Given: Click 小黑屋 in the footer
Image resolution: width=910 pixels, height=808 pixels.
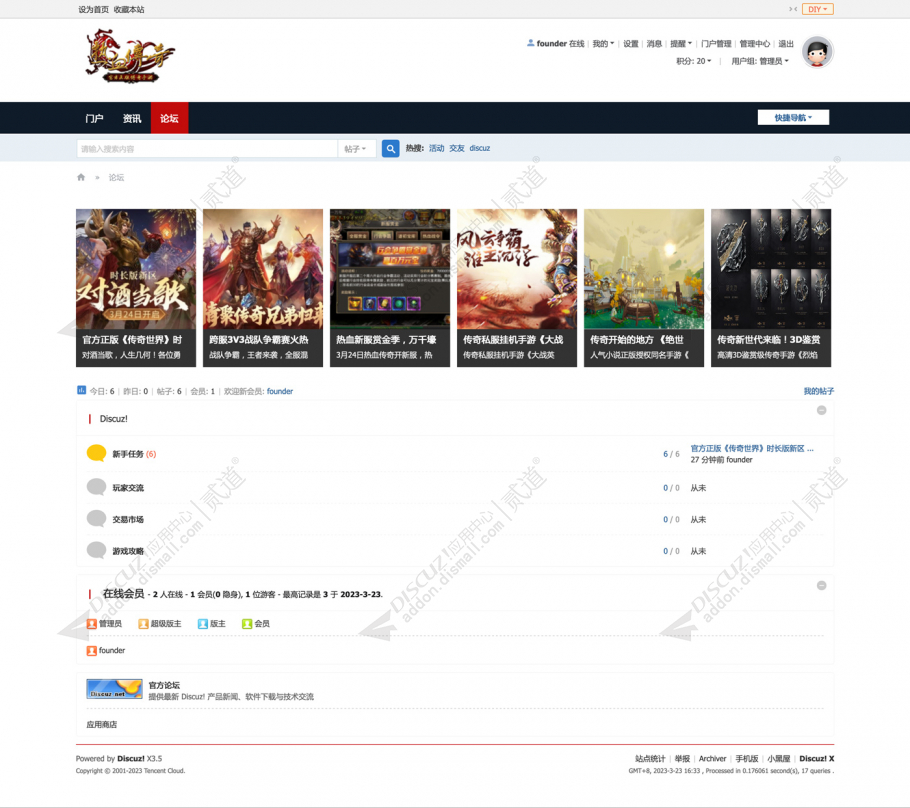Looking at the screenshot, I should coord(779,758).
